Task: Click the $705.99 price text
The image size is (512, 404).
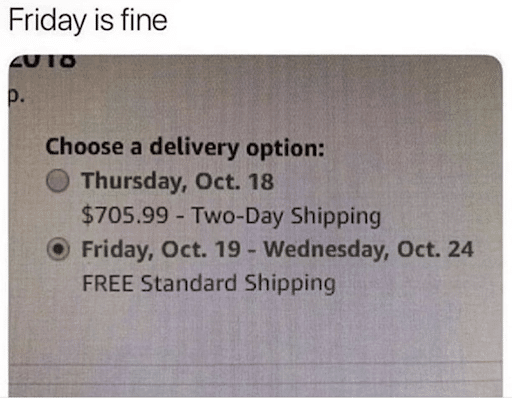Action: (125, 215)
